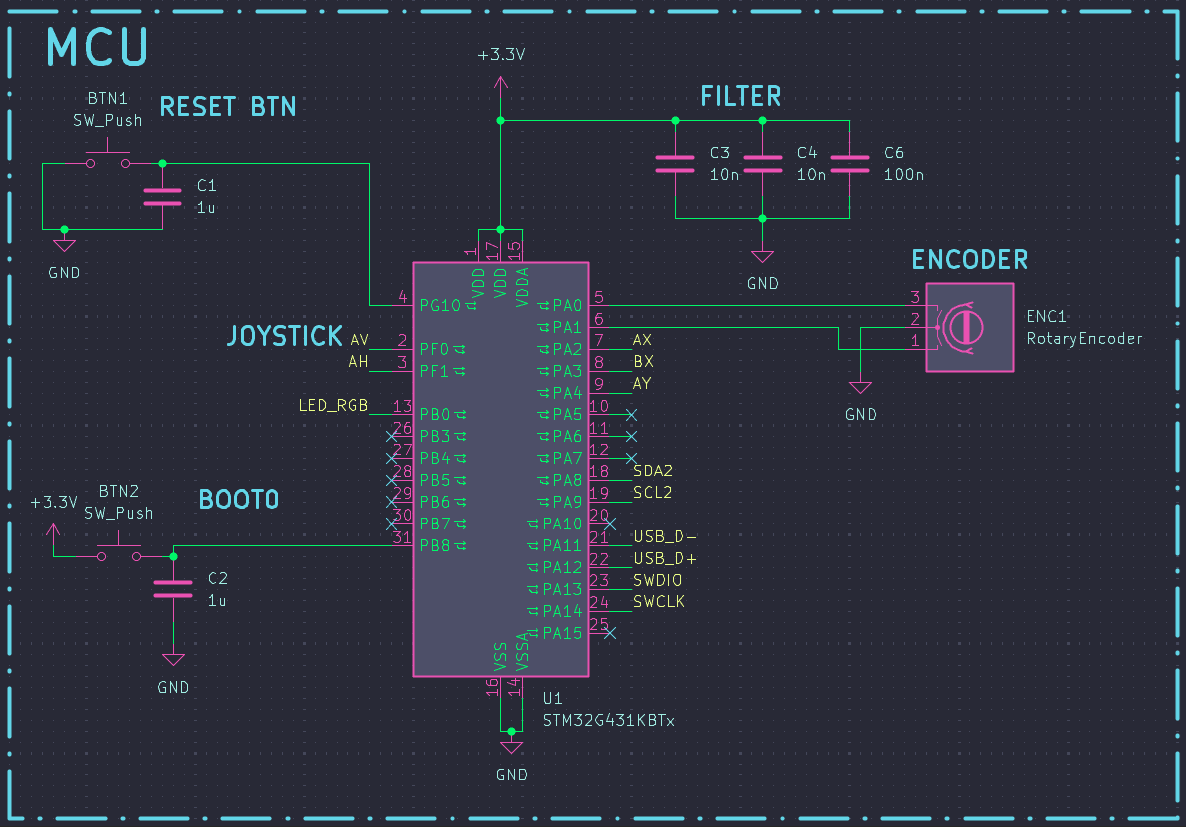Image resolution: width=1186 pixels, height=837 pixels.
Task: Select the SWDIO net label
Action: 658,580
